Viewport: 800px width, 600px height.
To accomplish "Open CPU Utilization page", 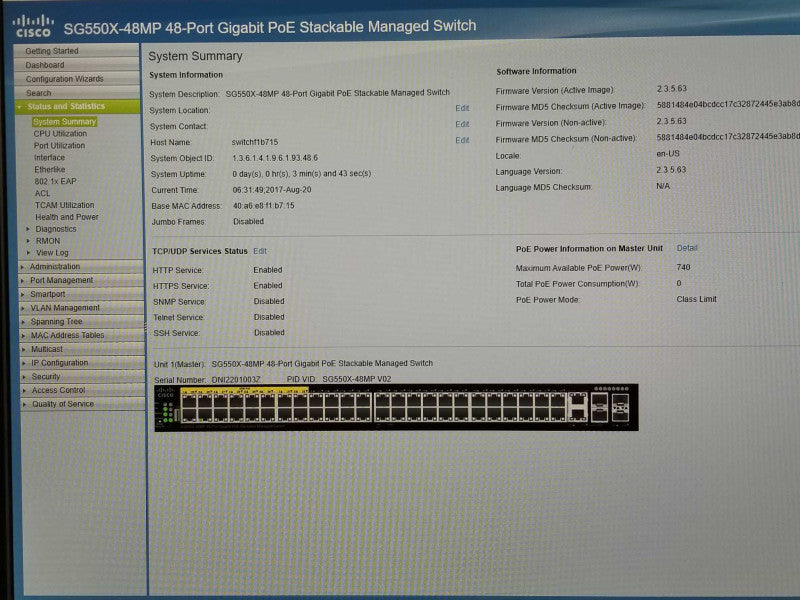I will coord(60,134).
